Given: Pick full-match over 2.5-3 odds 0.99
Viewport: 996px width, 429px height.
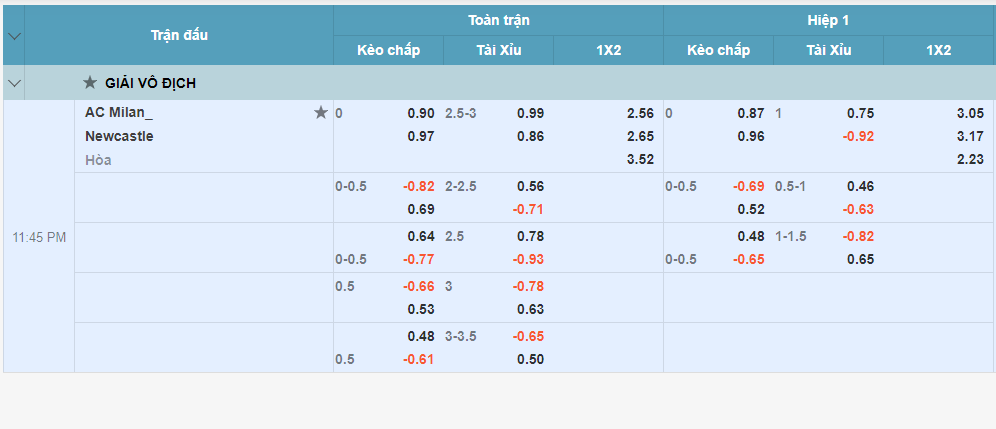Looking at the screenshot, I should 530,114.
